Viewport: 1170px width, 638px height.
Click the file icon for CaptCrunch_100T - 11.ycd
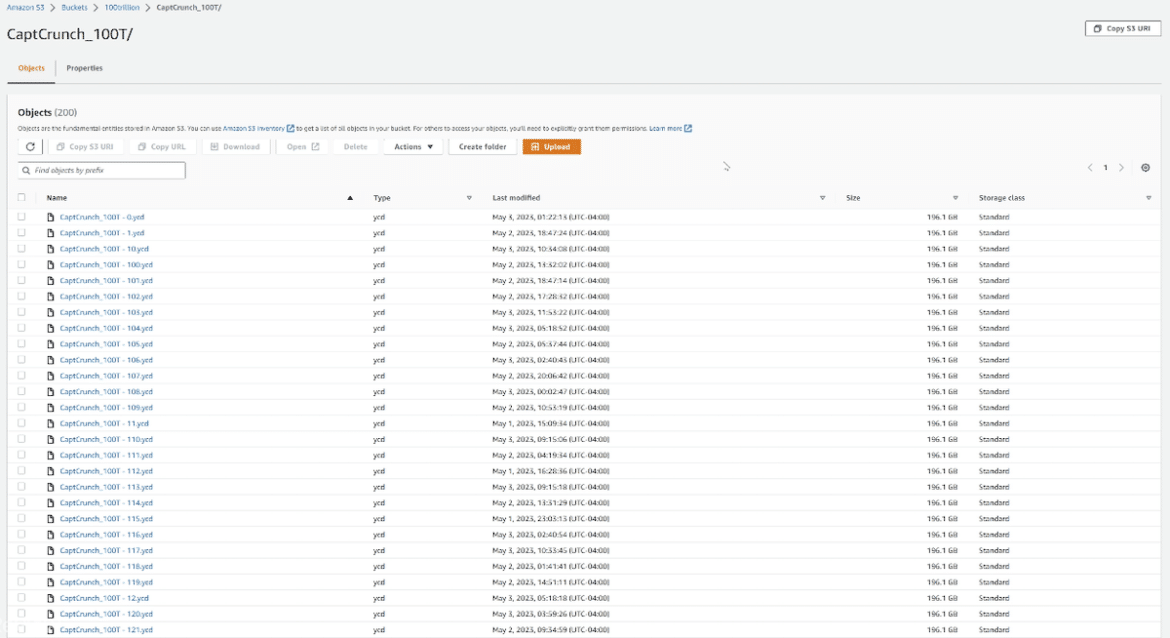tap(51, 424)
